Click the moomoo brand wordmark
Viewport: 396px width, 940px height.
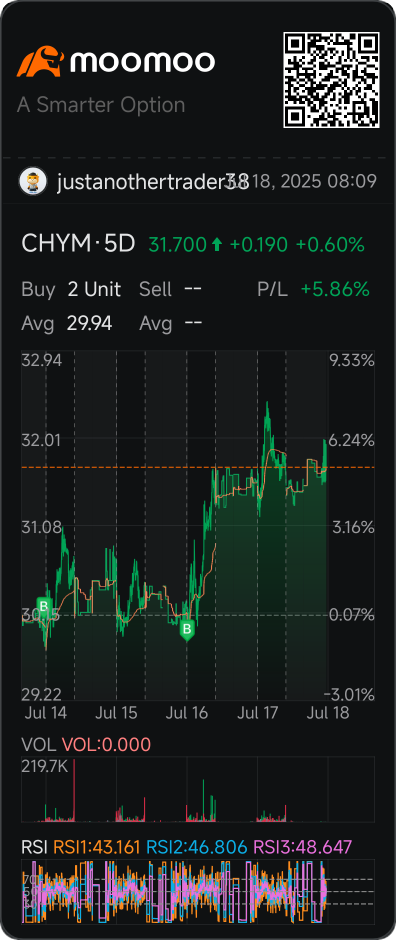143,62
